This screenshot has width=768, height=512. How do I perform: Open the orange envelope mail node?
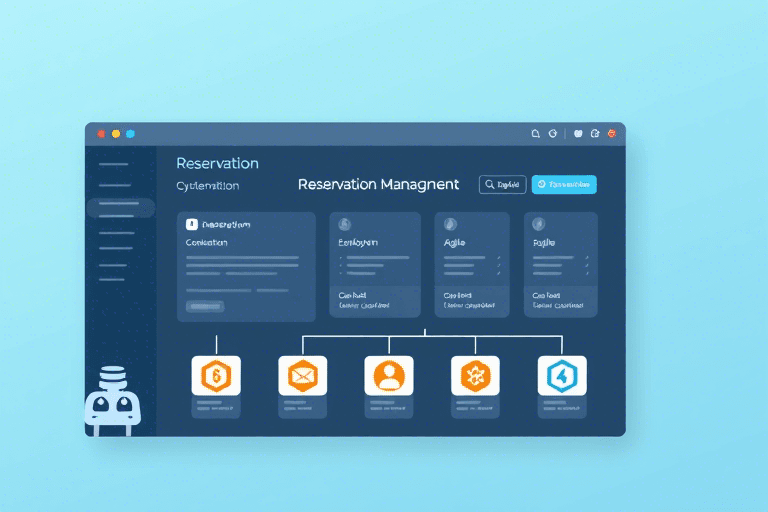302,376
